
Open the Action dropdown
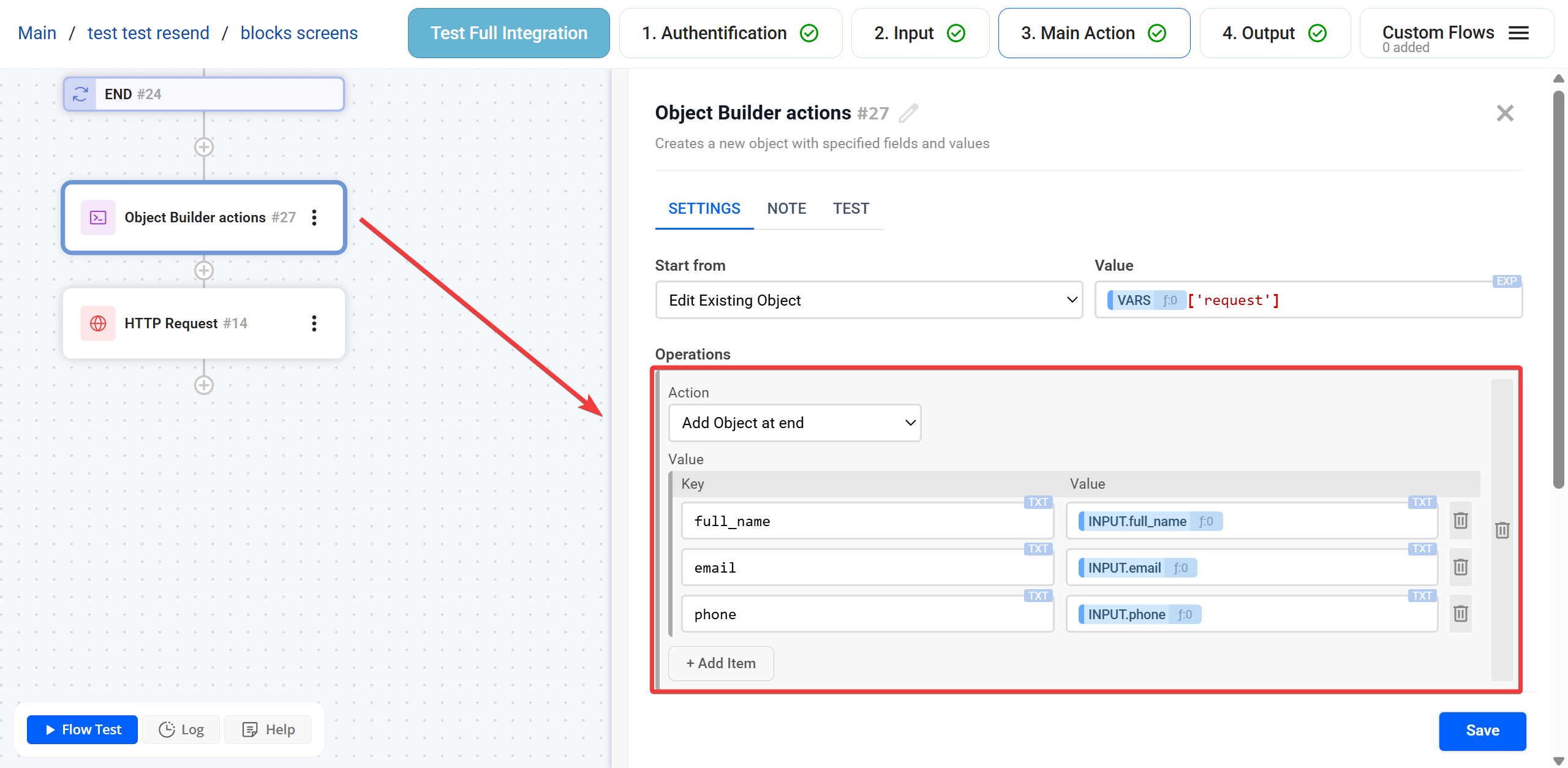794,423
